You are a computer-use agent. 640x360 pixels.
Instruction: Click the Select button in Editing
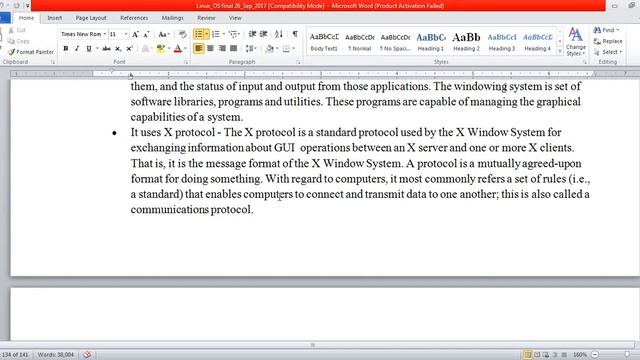[x=608, y=52]
